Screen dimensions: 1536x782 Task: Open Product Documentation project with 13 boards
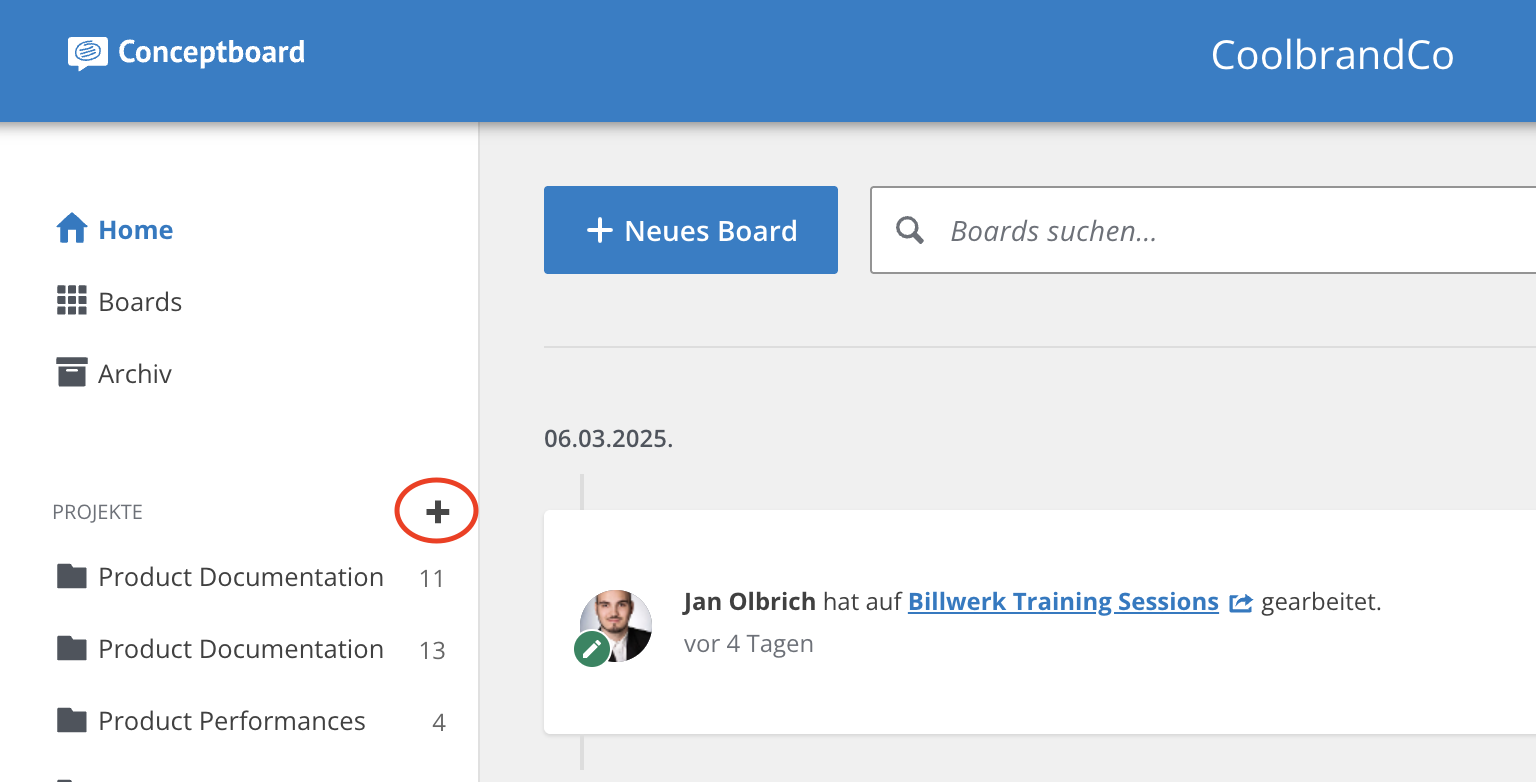[241, 649]
